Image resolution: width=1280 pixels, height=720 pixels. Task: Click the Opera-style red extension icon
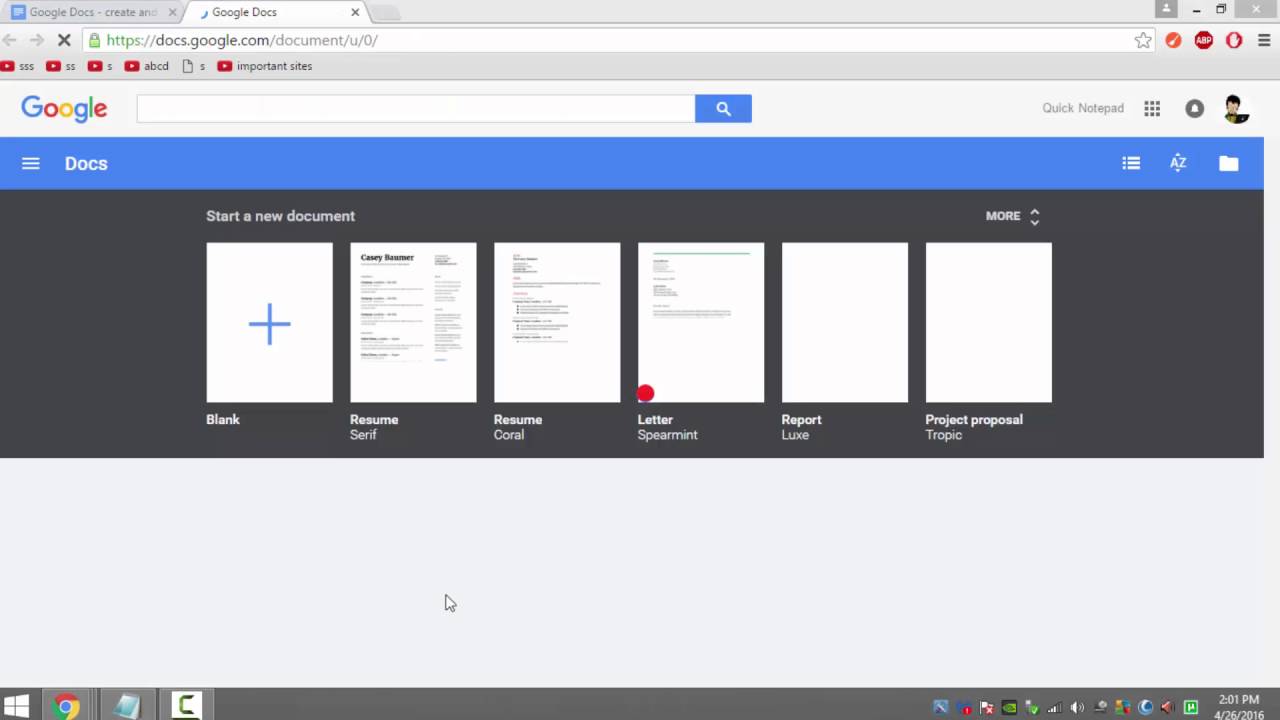tap(1234, 40)
